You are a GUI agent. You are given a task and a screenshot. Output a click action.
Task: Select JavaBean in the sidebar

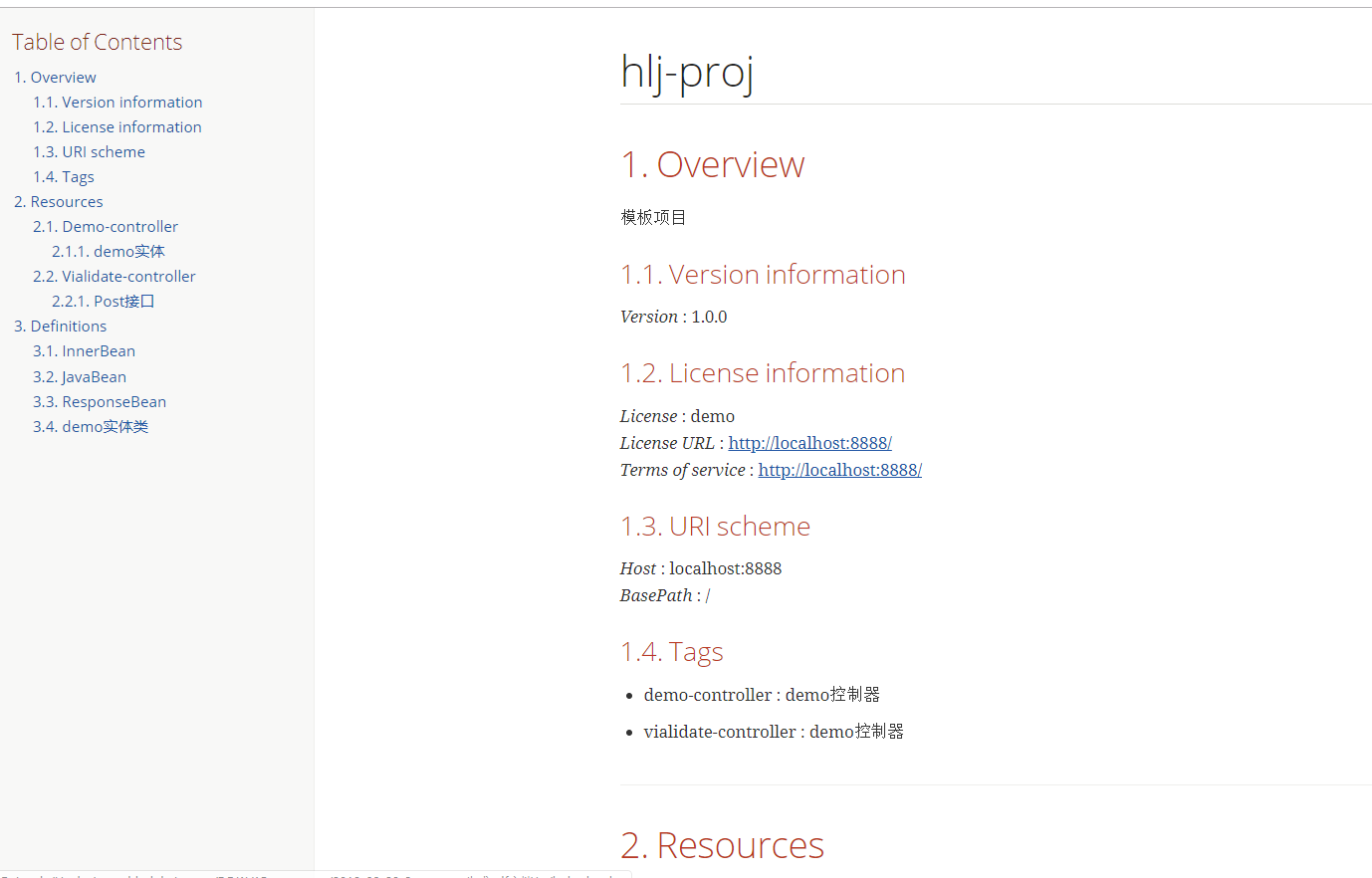[x=80, y=377]
